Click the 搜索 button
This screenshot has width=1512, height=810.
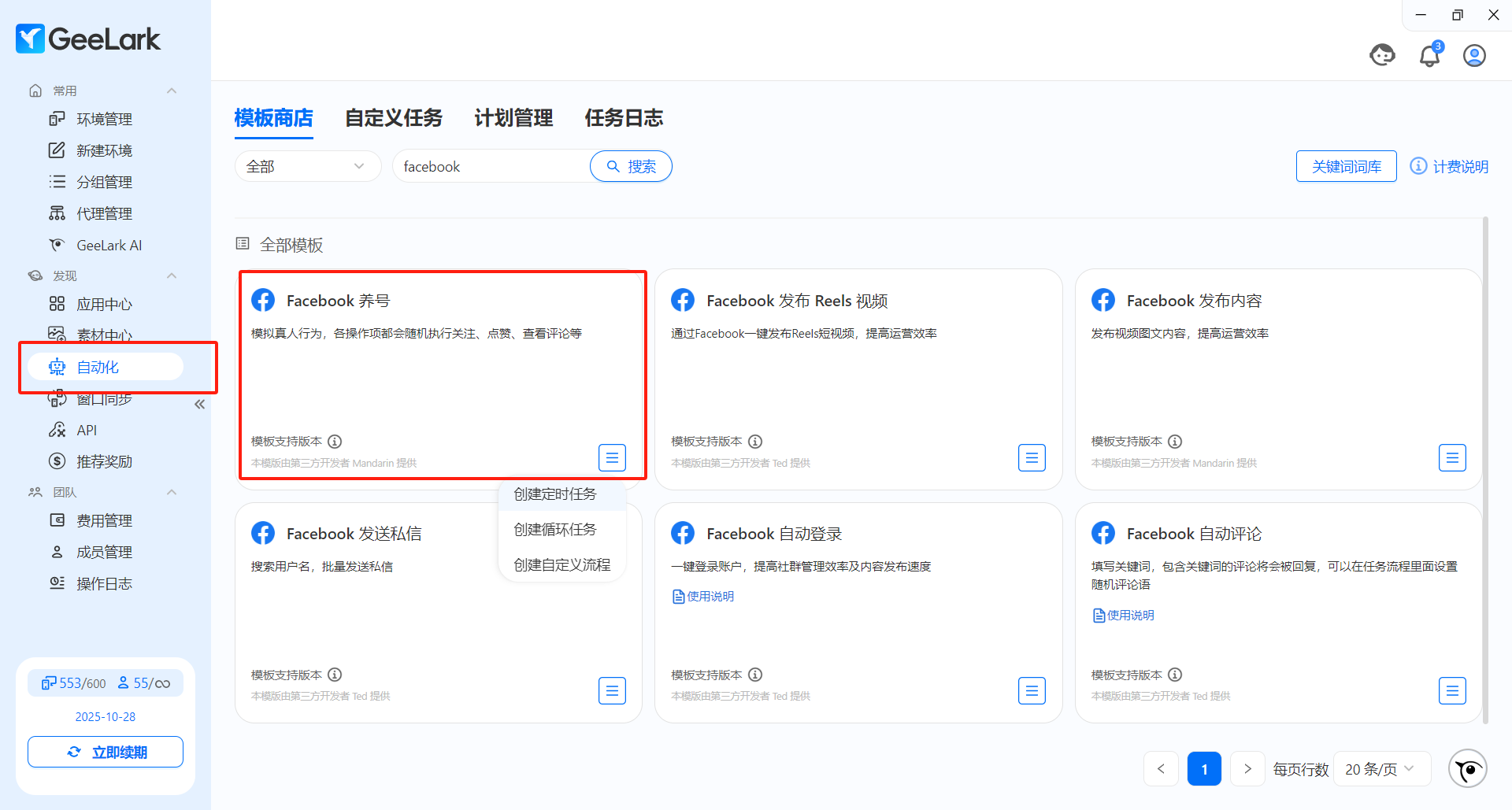[x=631, y=166]
